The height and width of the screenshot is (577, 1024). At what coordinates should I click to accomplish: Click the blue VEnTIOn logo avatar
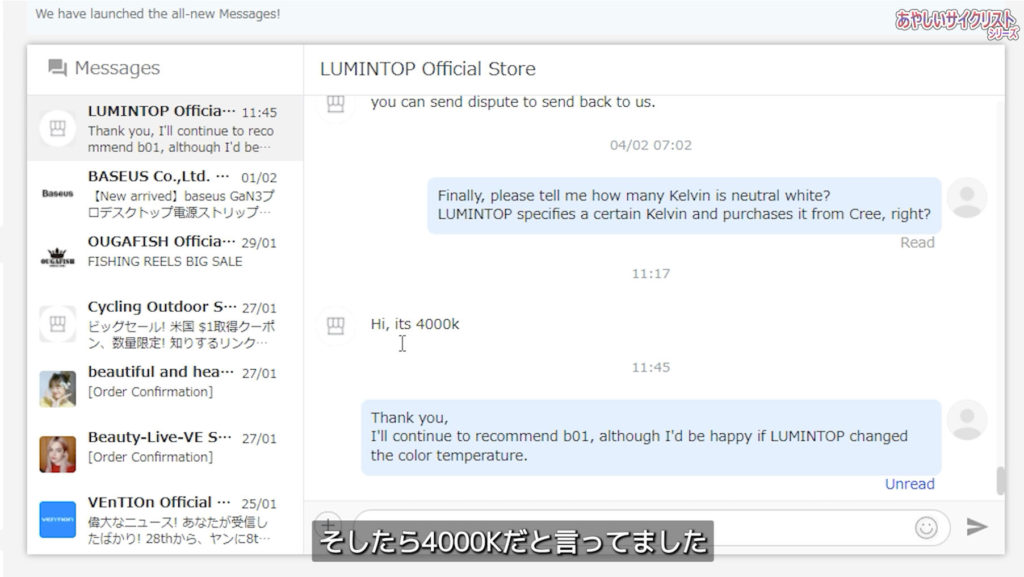coord(57,520)
